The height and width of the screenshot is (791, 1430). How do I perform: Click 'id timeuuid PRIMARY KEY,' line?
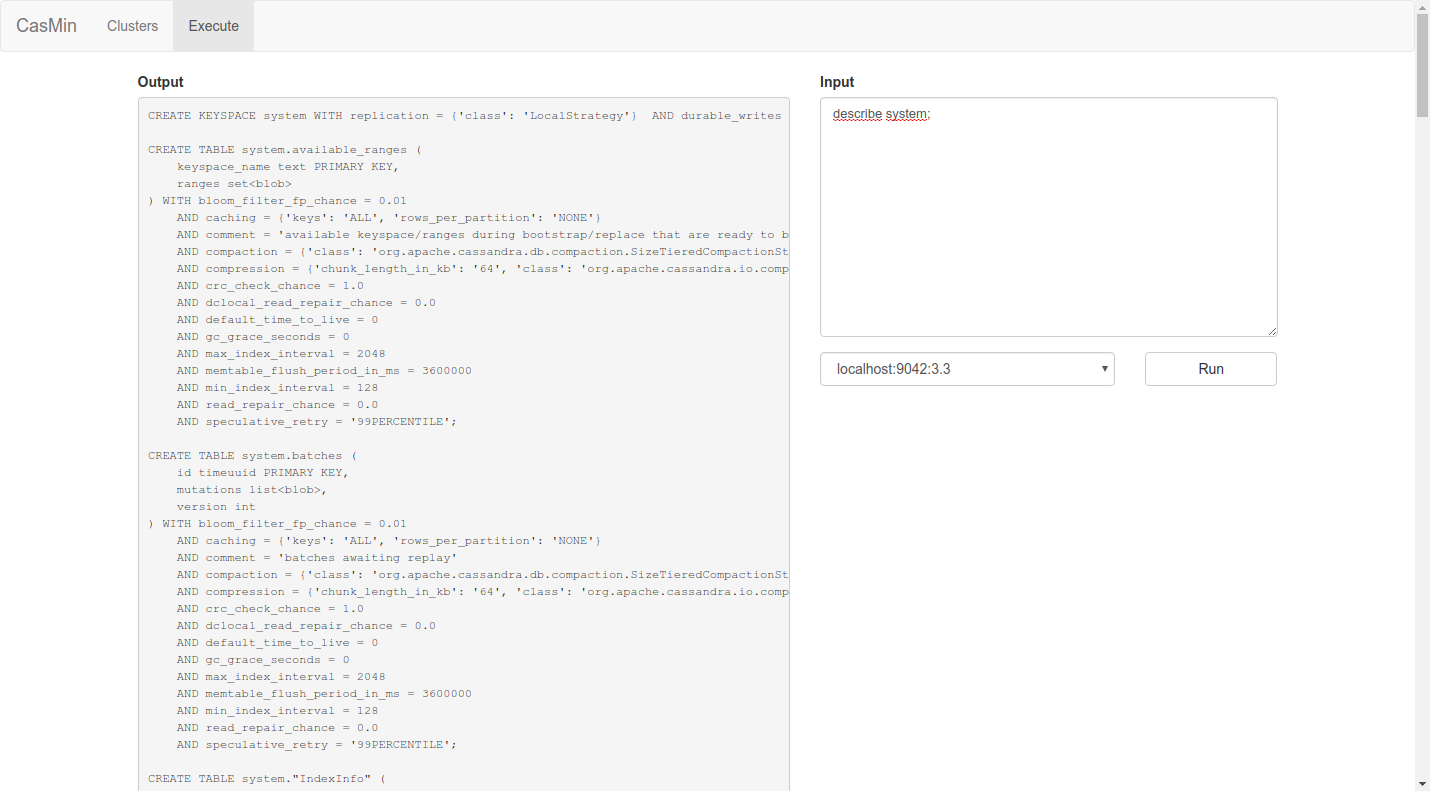(263, 473)
